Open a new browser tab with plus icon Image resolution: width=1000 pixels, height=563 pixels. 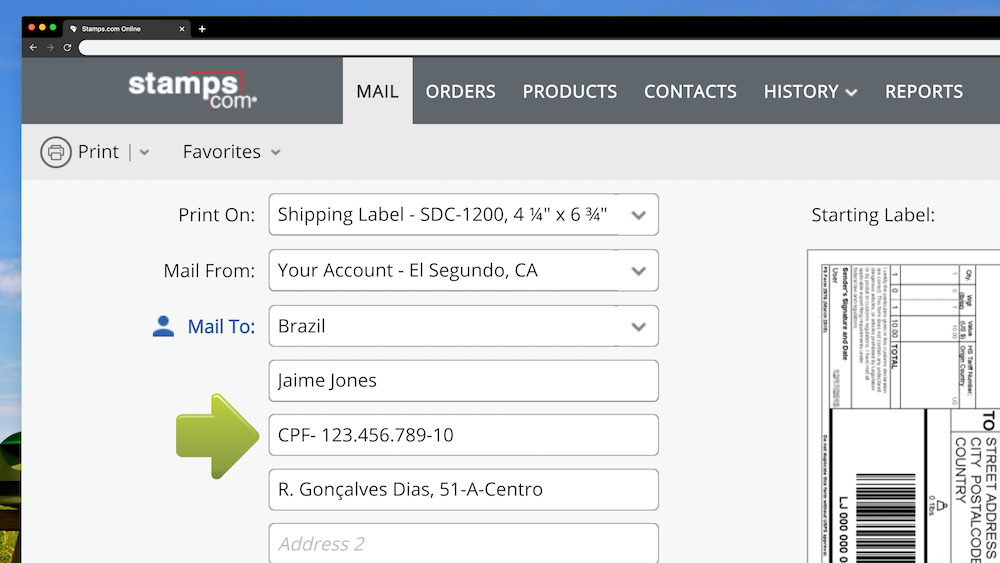[202, 29]
